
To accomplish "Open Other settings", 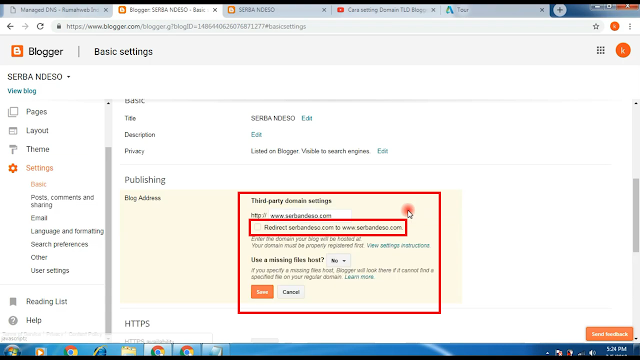I will (x=39, y=257).
